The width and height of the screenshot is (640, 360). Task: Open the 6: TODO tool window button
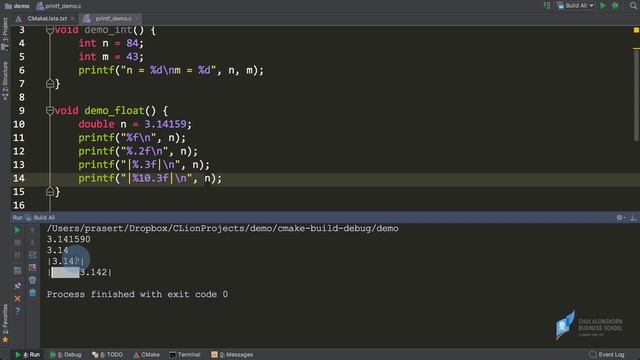[x=107, y=355]
